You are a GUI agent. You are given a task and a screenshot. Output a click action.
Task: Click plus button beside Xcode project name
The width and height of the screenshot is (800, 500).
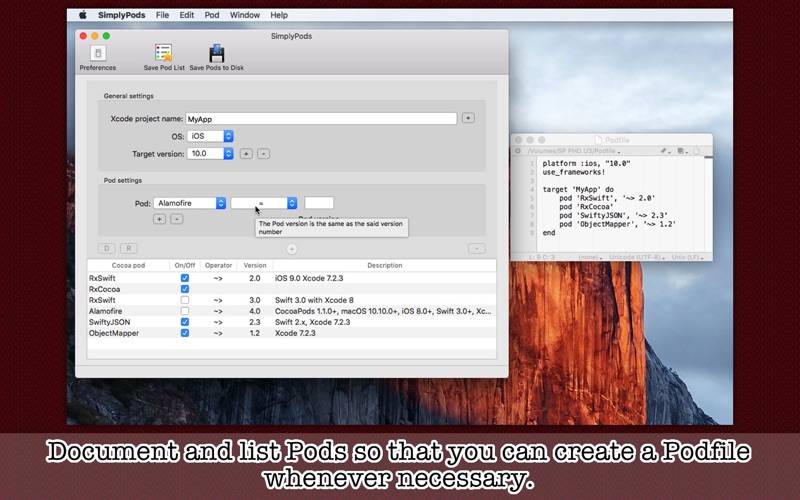(x=468, y=118)
